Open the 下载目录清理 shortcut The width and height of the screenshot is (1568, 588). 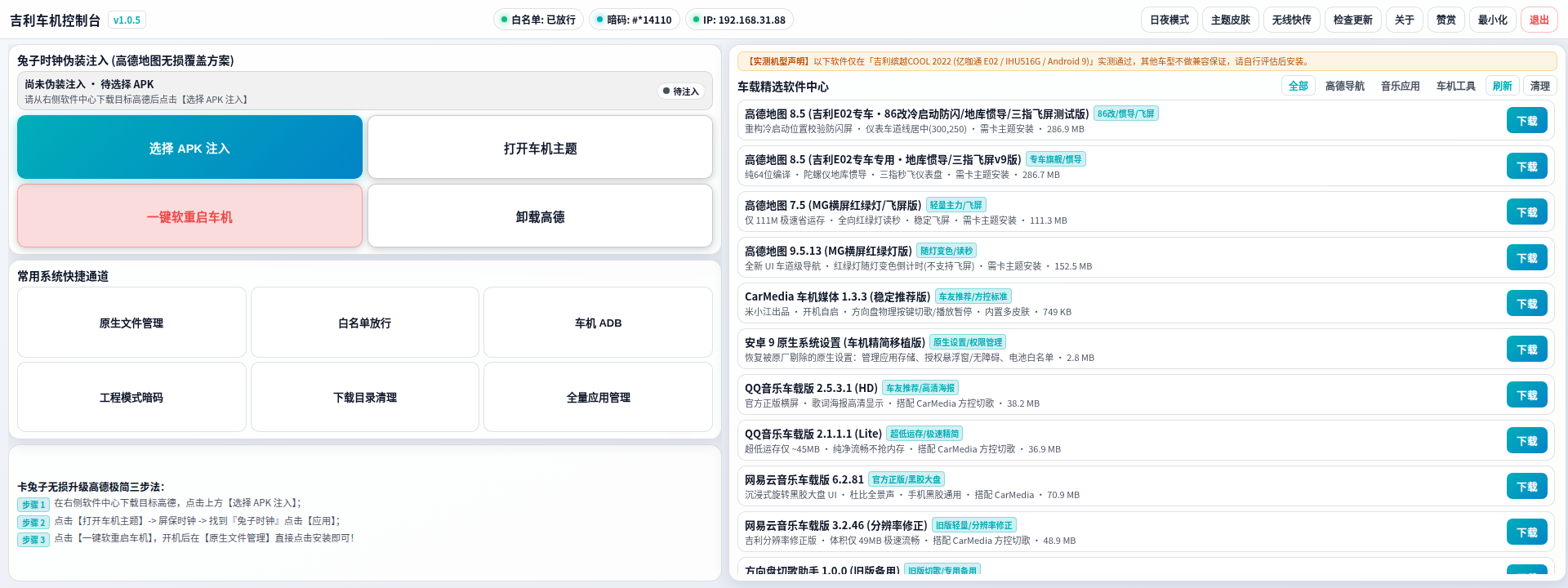pos(365,397)
